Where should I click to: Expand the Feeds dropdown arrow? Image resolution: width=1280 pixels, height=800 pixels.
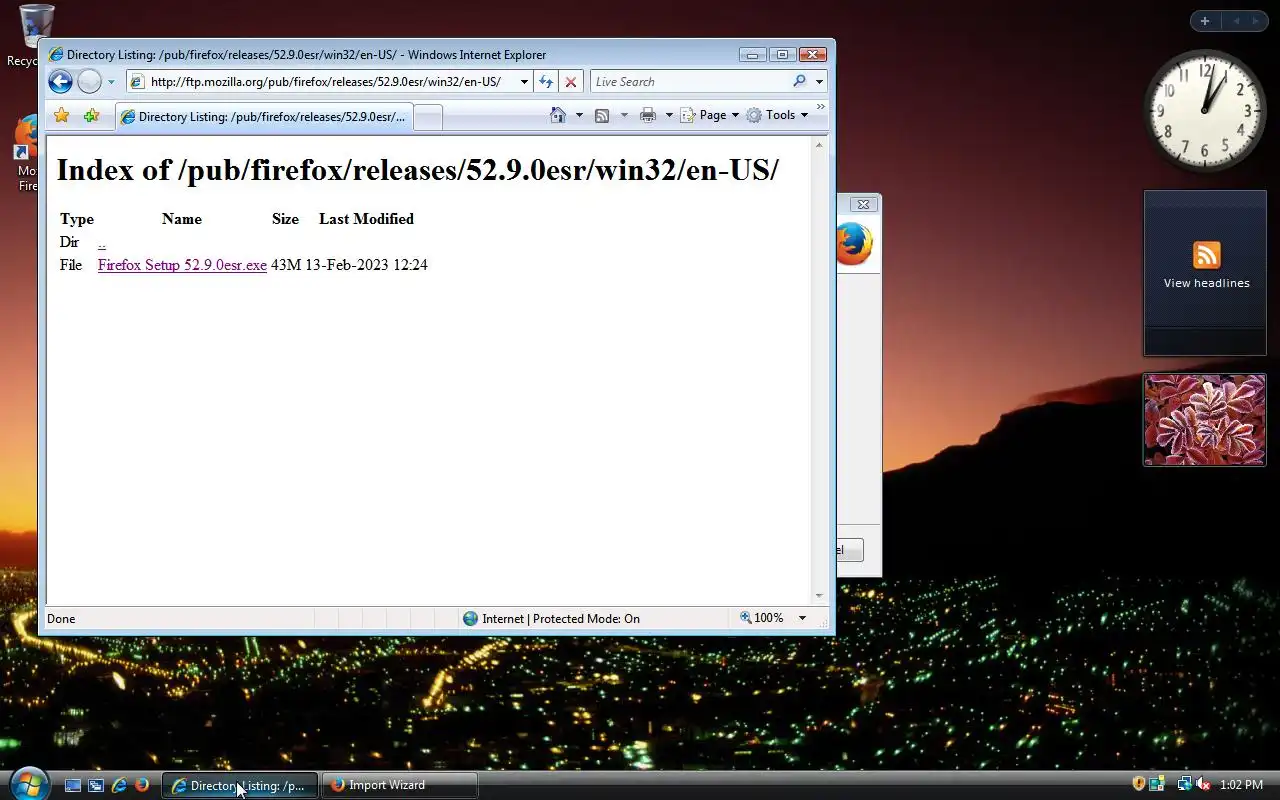point(624,115)
